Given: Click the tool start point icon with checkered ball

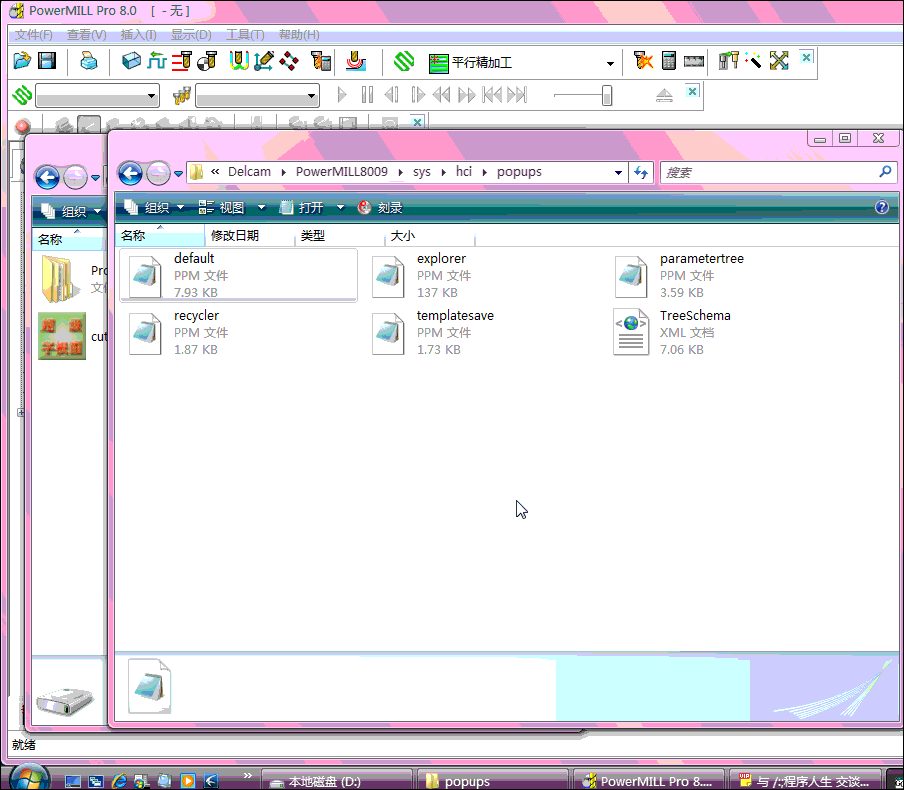Looking at the screenshot, I should pyautogui.click(x=206, y=61).
